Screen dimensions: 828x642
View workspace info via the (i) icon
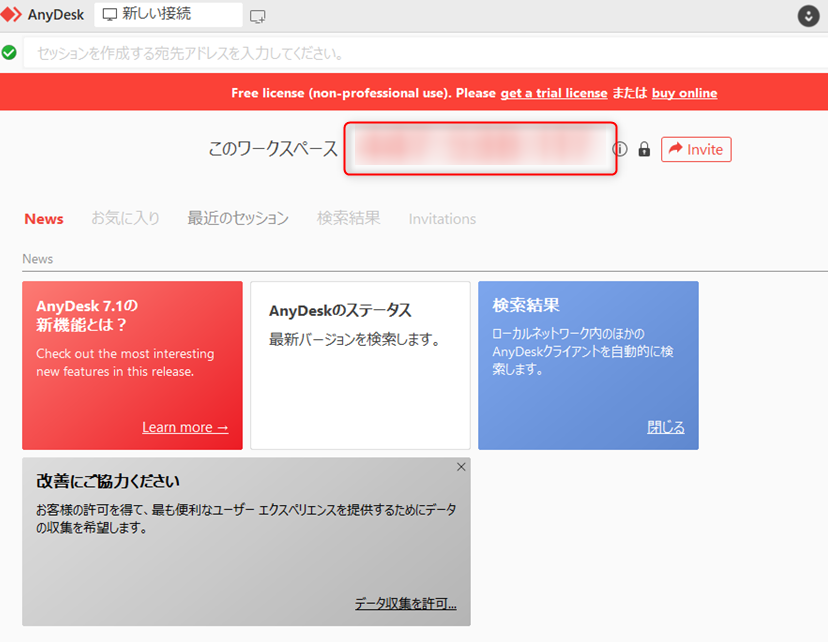(621, 148)
